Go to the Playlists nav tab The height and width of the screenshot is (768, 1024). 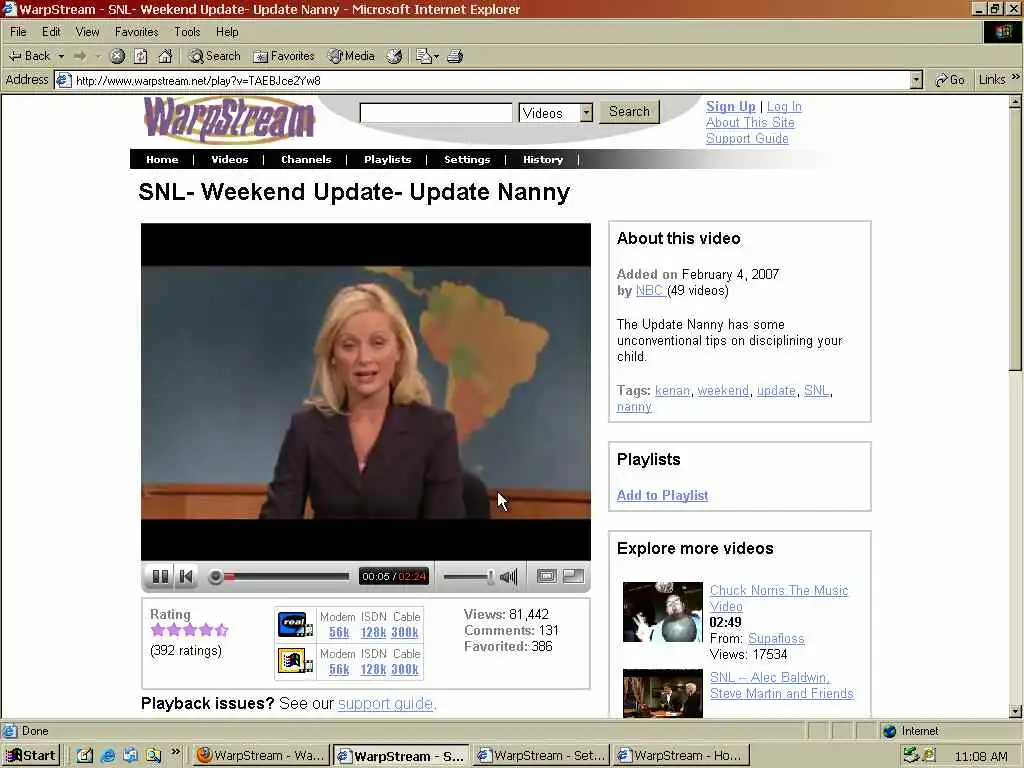pos(388,159)
